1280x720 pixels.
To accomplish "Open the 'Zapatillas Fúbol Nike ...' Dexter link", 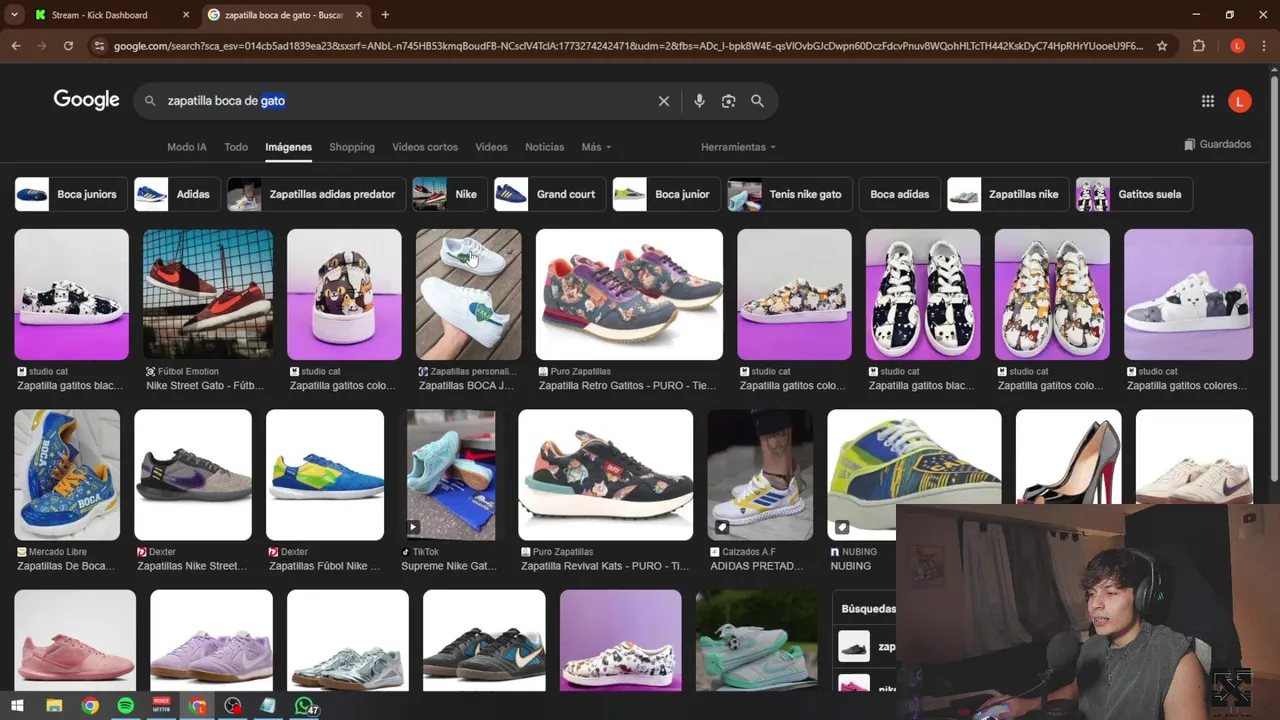I will coord(324,566).
